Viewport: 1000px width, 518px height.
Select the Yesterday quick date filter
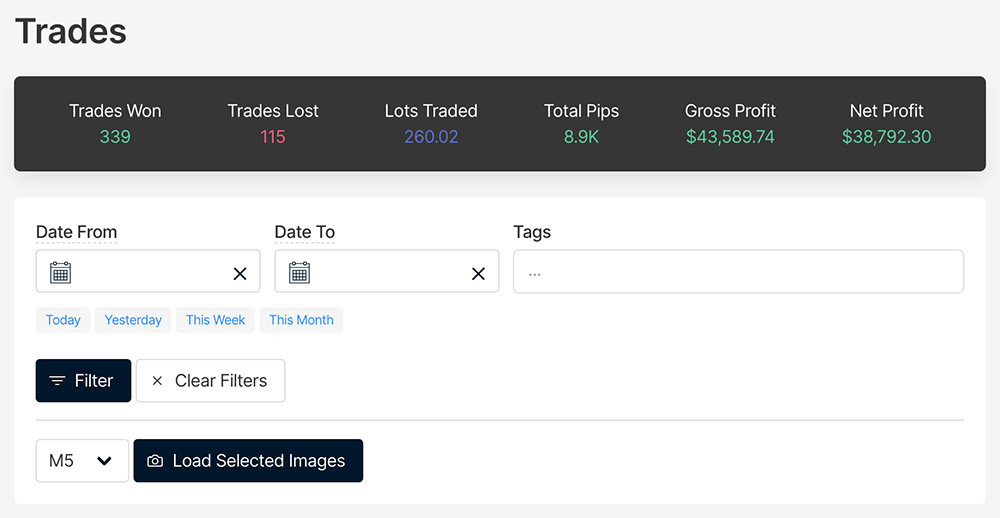[133, 320]
